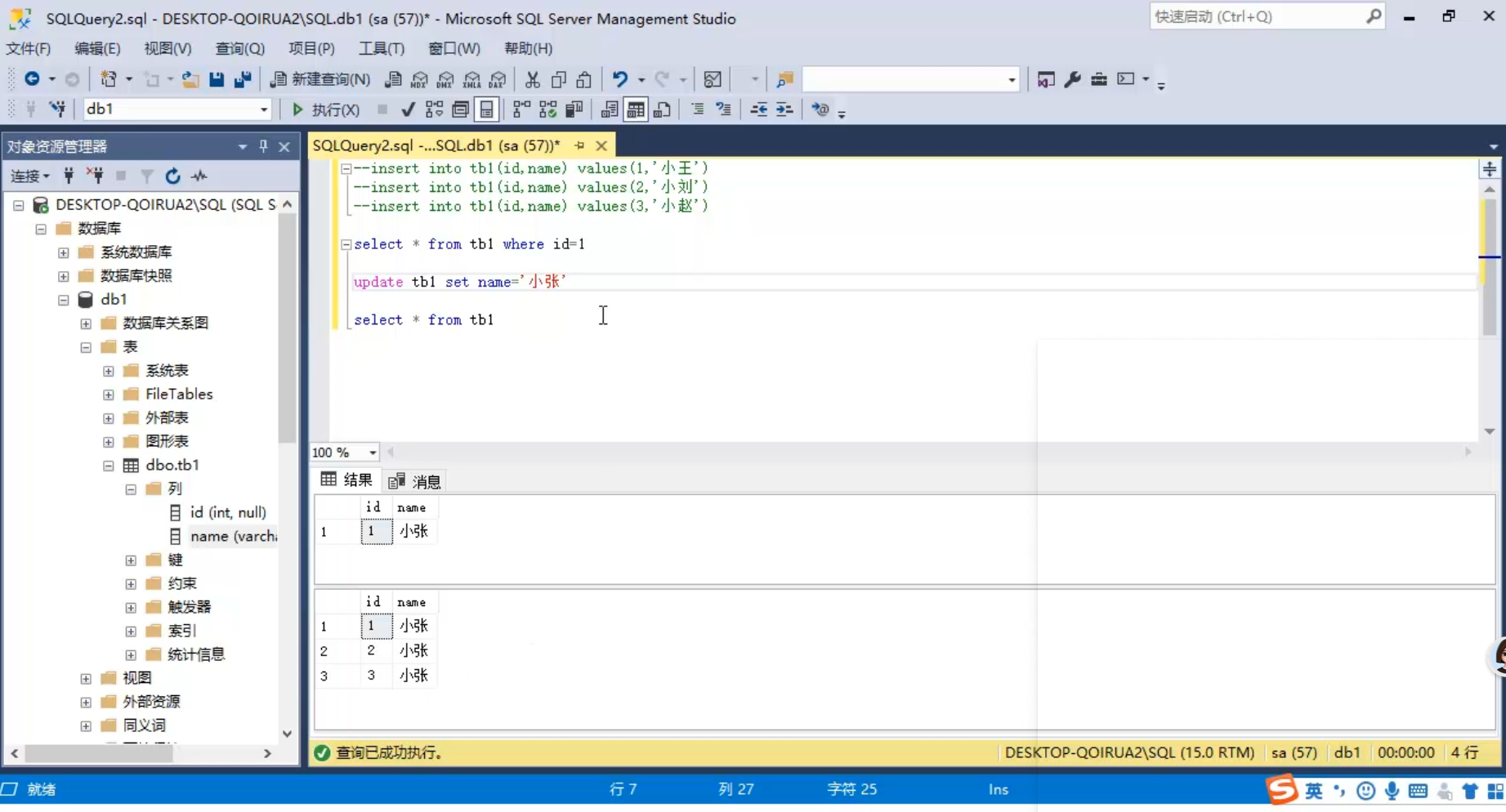Open the DAX query icon
This screenshot has width=1506, height=812.
pos(498,79)
